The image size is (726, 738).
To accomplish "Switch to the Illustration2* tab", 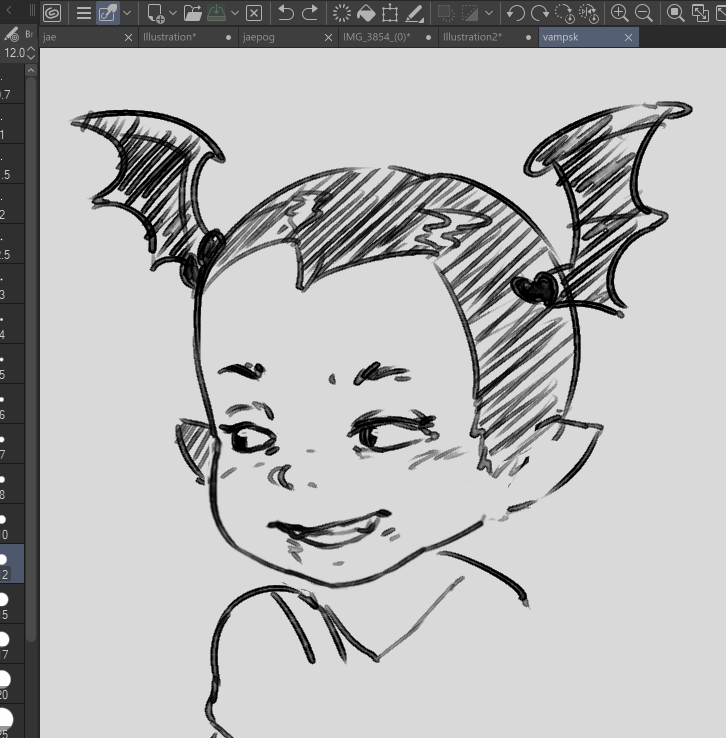I will click(472, 37).
